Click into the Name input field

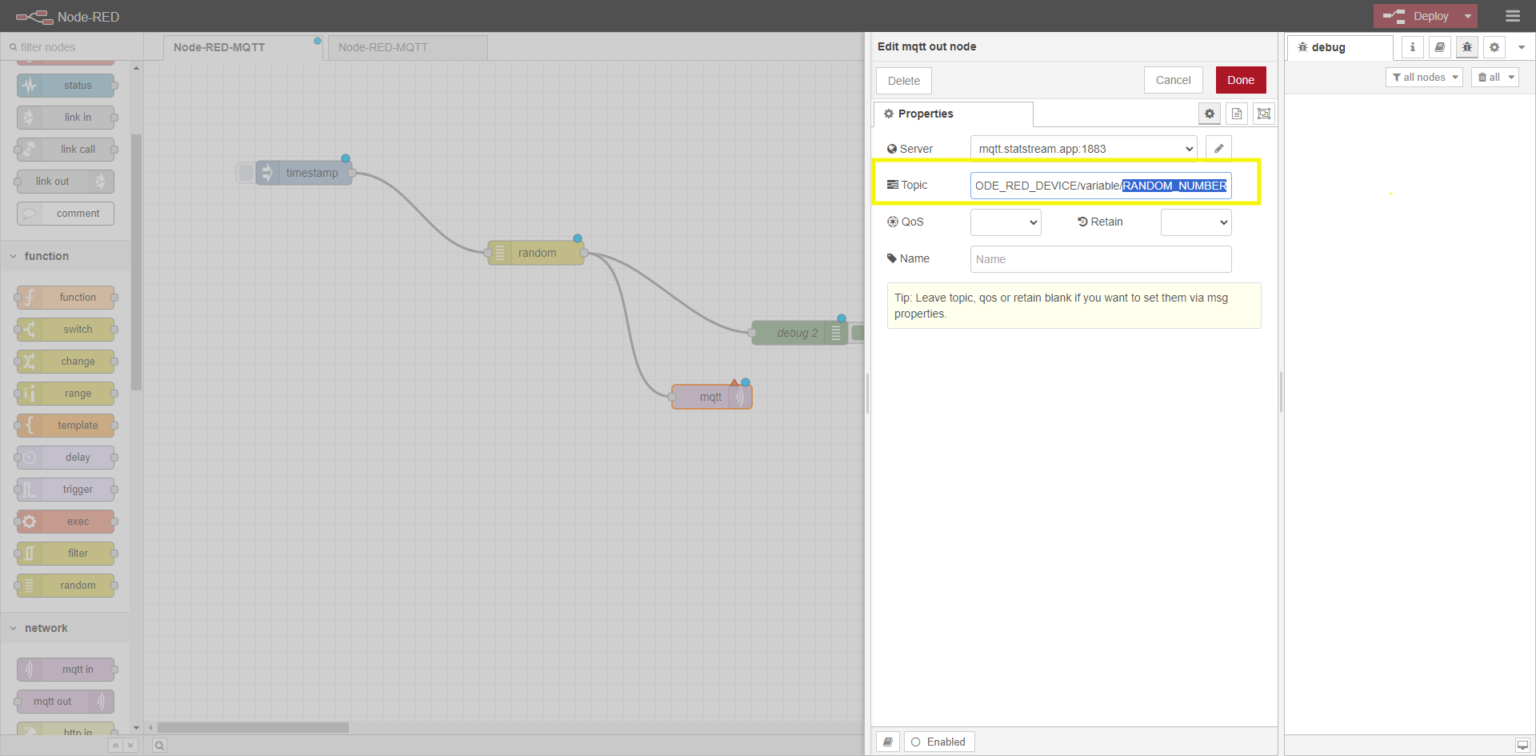[1100, 259]
